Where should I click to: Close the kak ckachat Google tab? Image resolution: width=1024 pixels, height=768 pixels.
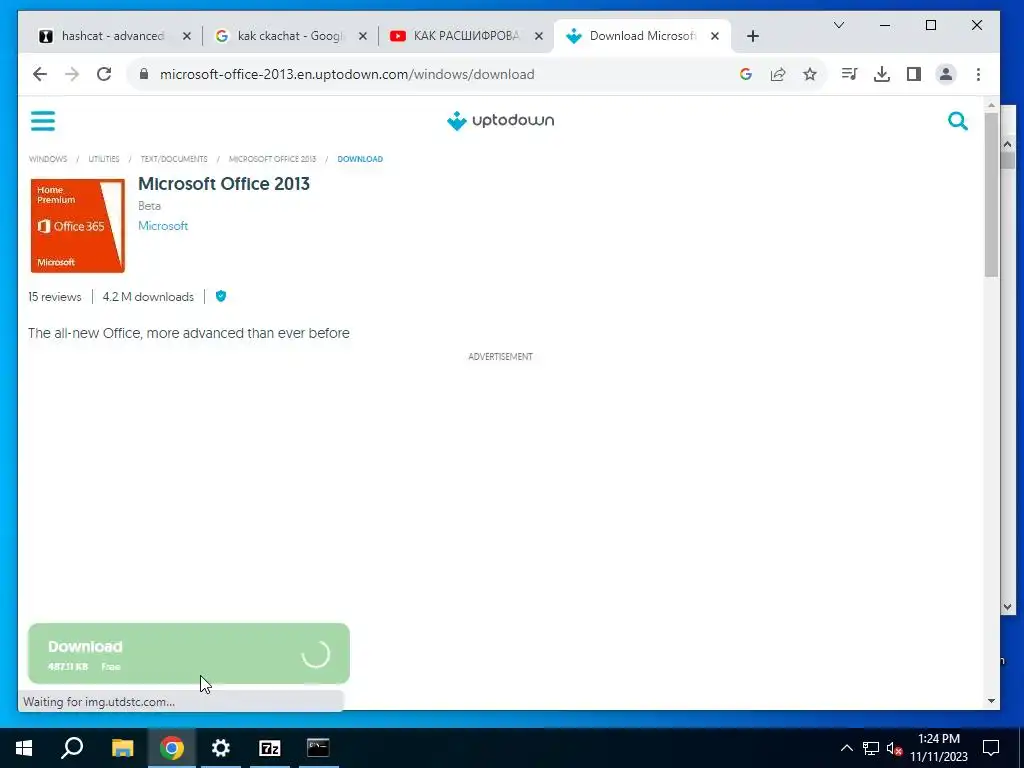point(363,36)
